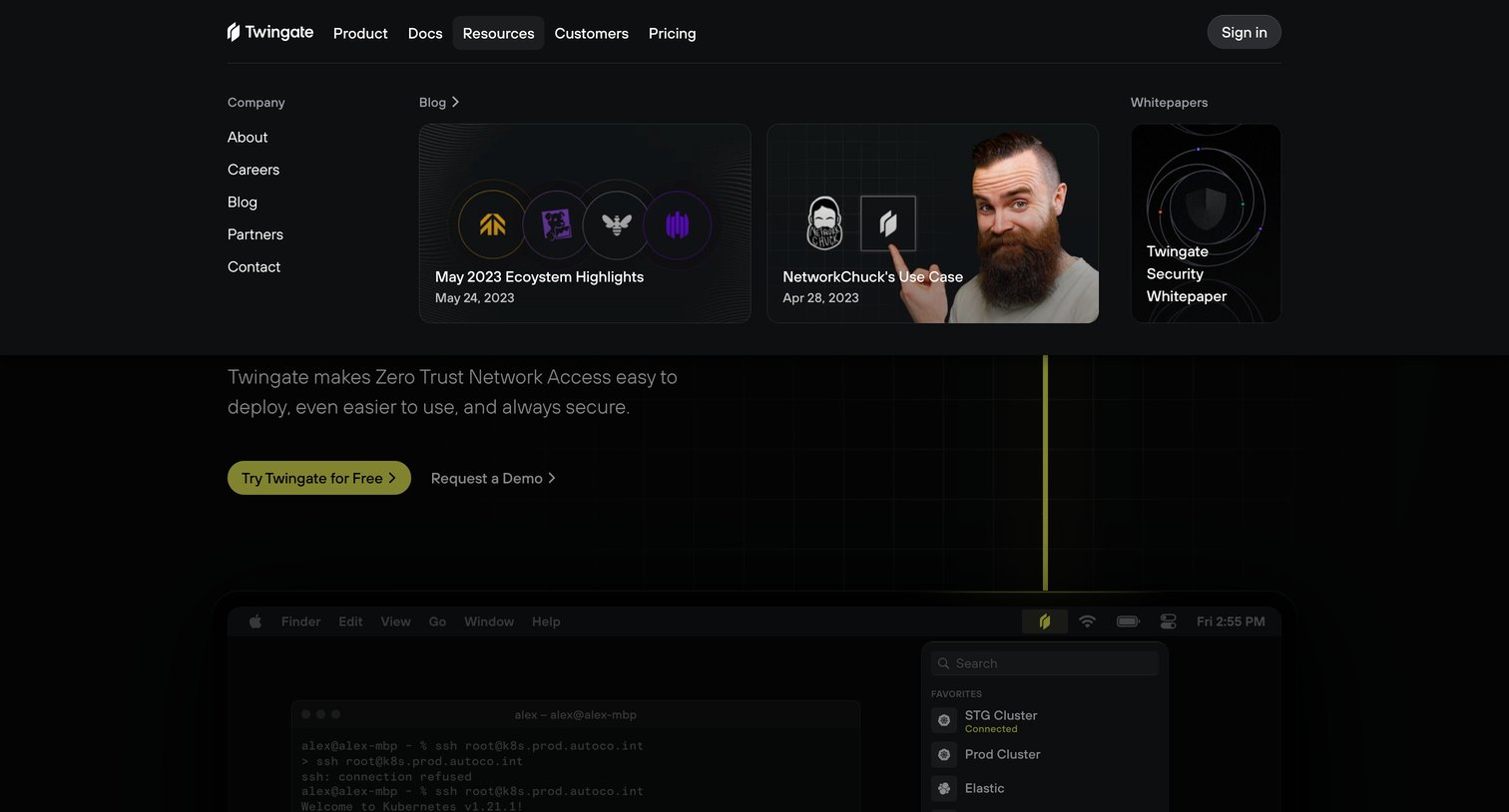Image resolution: width=1509 pixels, height=812 pixels.
Task: Open the Edit menu in mock menubar
Action: point(350,621)
